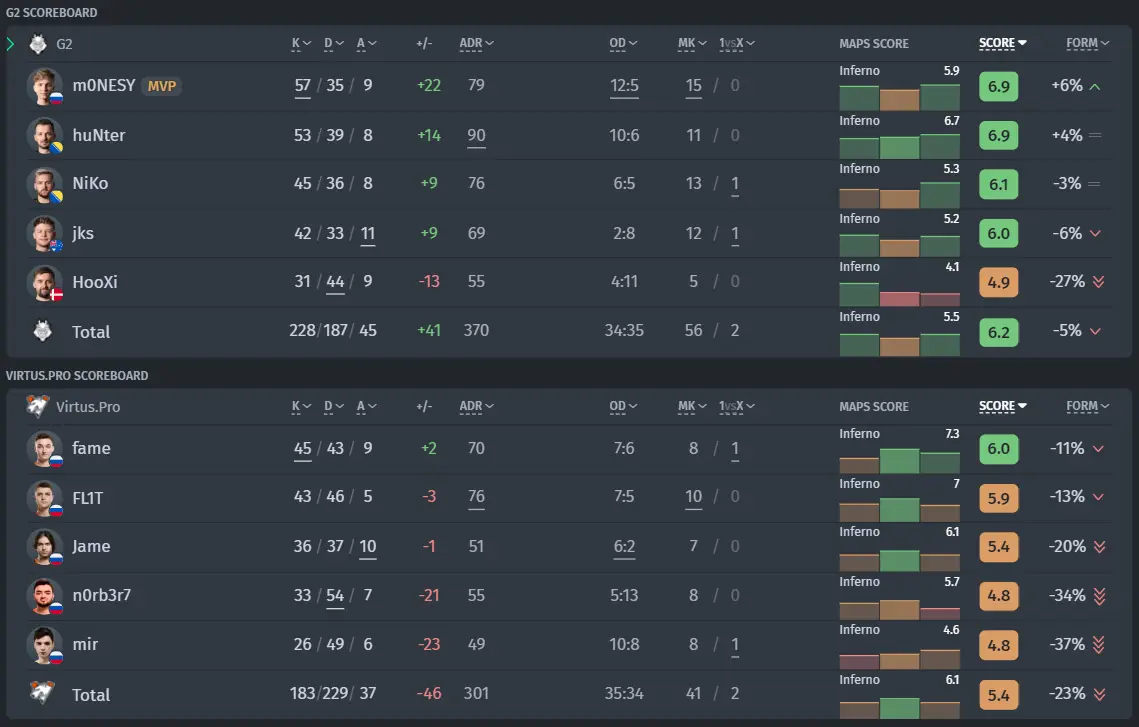Click m0NESY's player avatar
This screenshot has width=1139, height=727.
pos(44,86)
